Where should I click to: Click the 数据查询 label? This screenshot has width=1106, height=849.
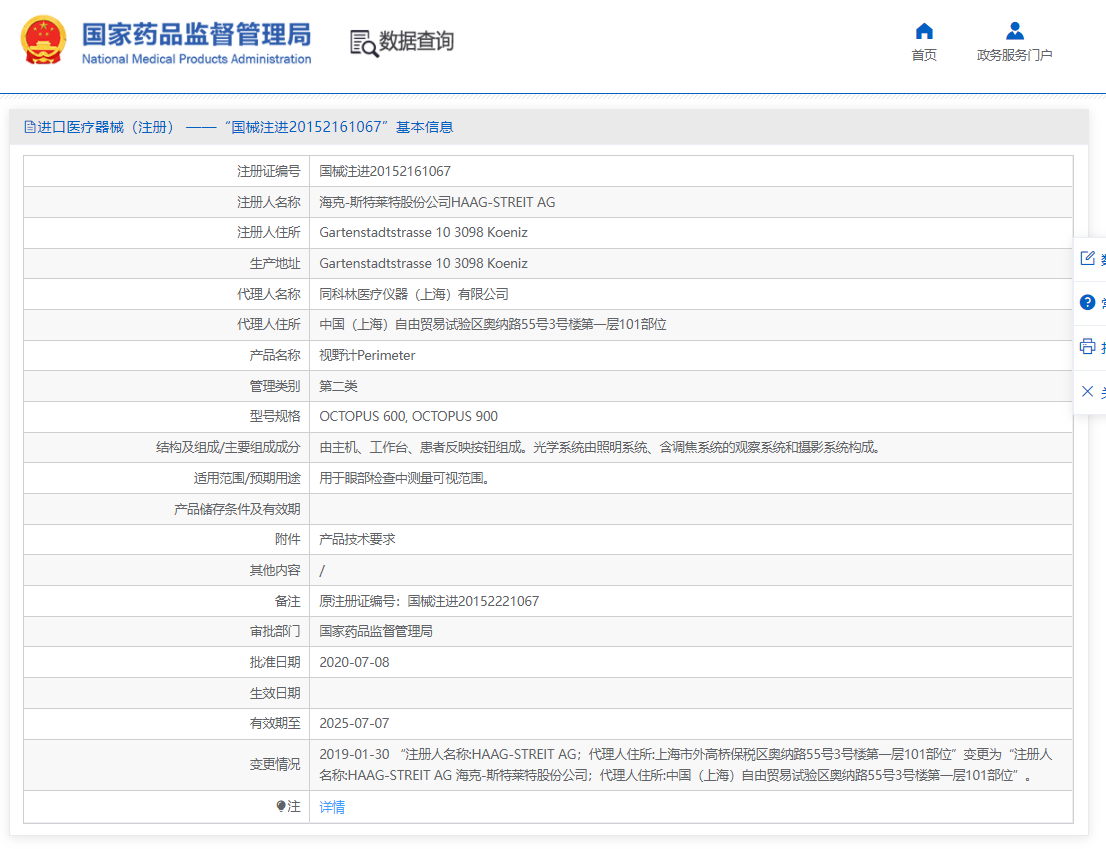416,41
